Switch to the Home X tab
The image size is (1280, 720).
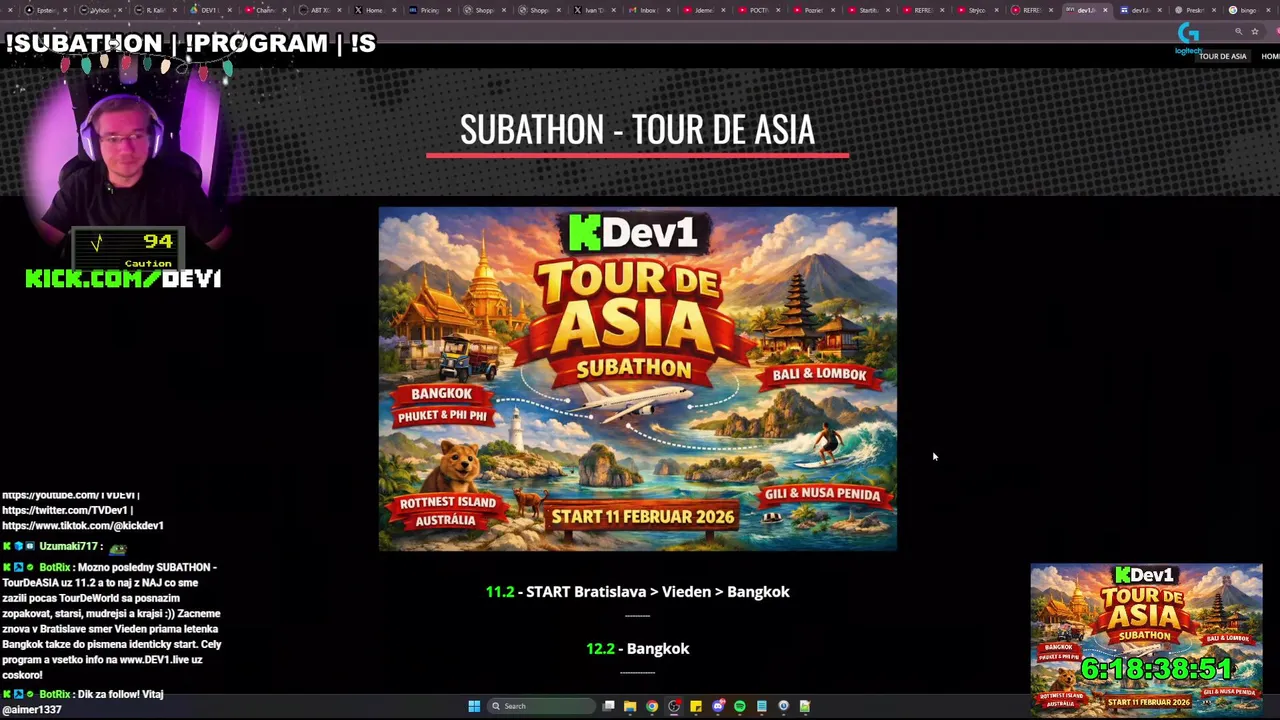pos(373,10)
